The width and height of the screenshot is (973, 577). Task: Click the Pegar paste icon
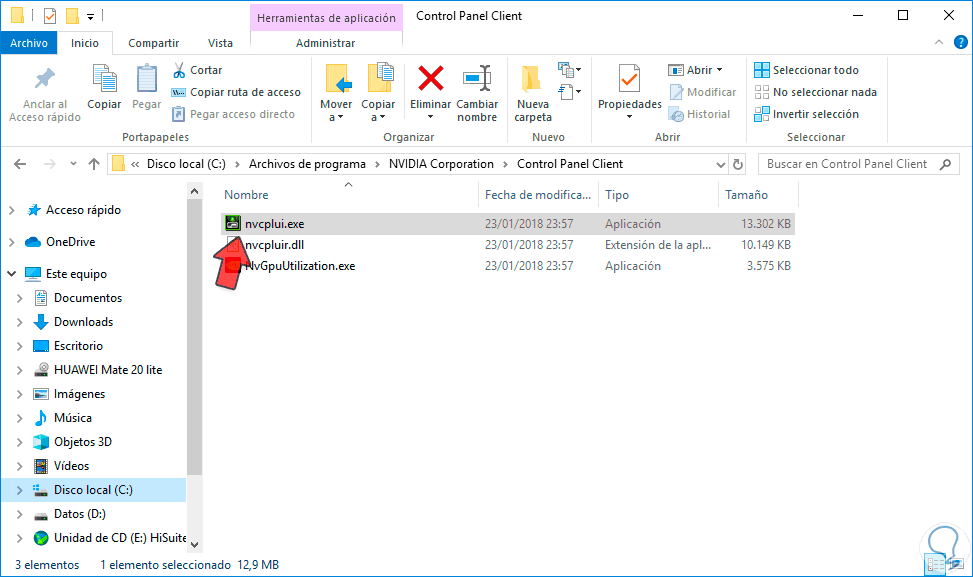coord(146,79)
